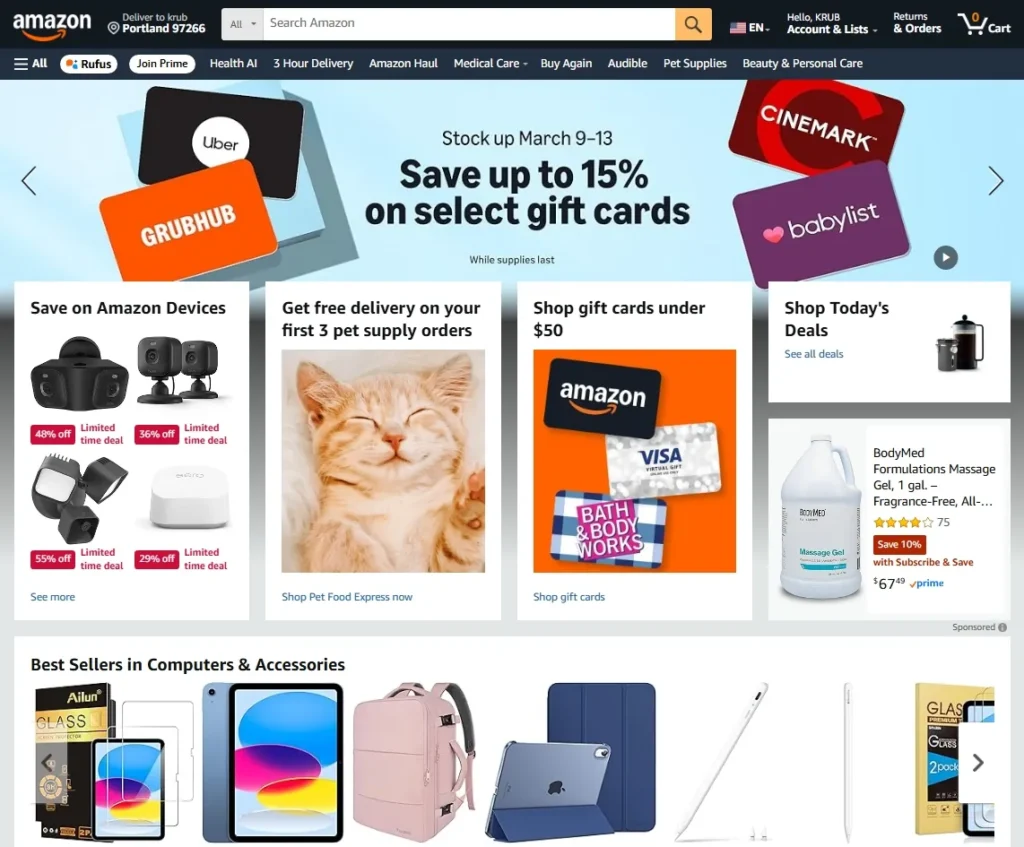This screenshot has width=1024, height=847.
Task: Follow the See all deals link
Action: [813, 354]
